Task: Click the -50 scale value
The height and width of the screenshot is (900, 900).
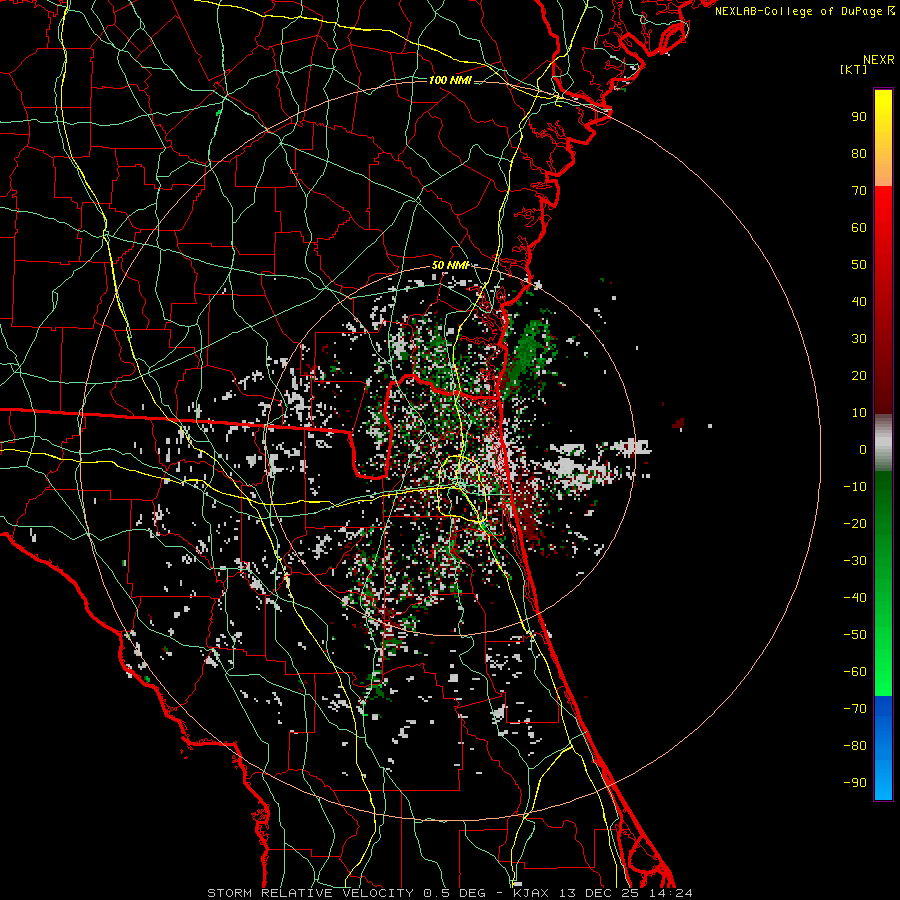Action: tap(855, 635)
